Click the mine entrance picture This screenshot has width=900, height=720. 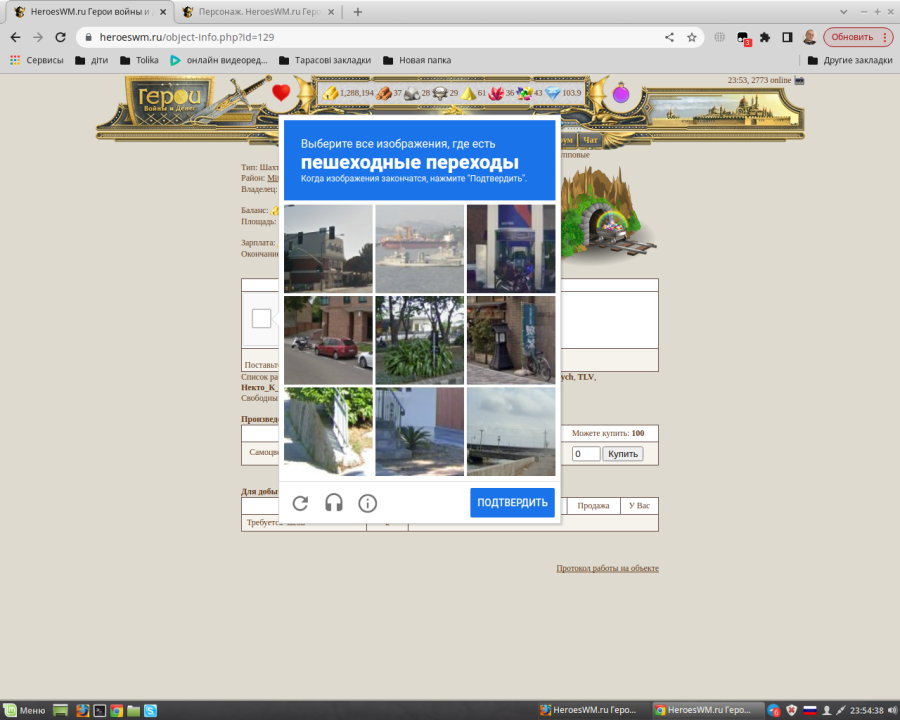[x=608, y=215]
